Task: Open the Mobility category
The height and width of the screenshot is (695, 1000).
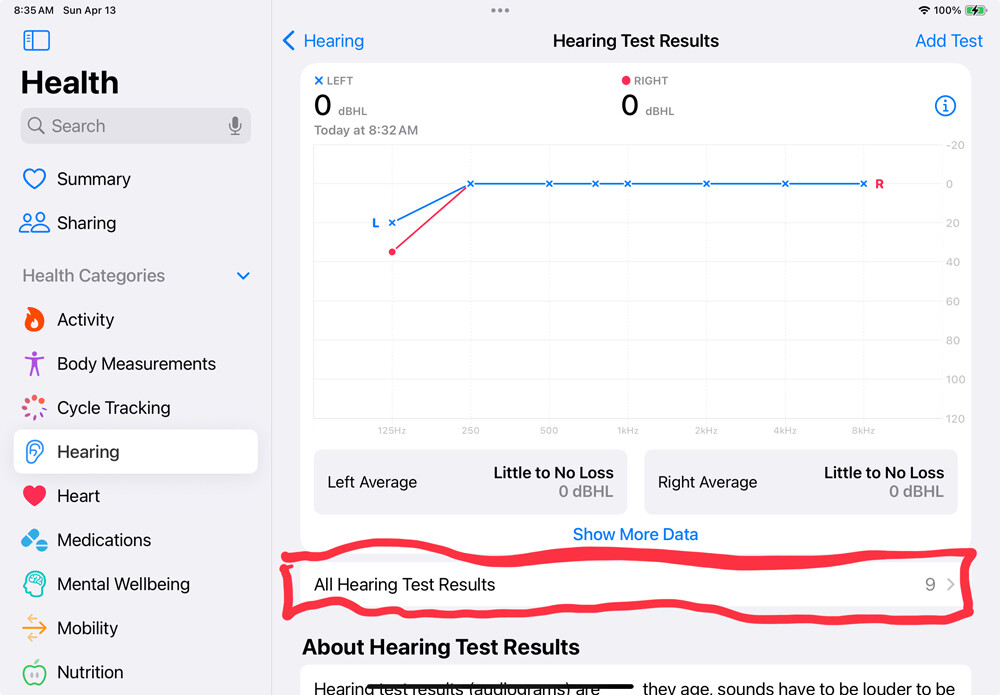Action: tap(135, 627)
